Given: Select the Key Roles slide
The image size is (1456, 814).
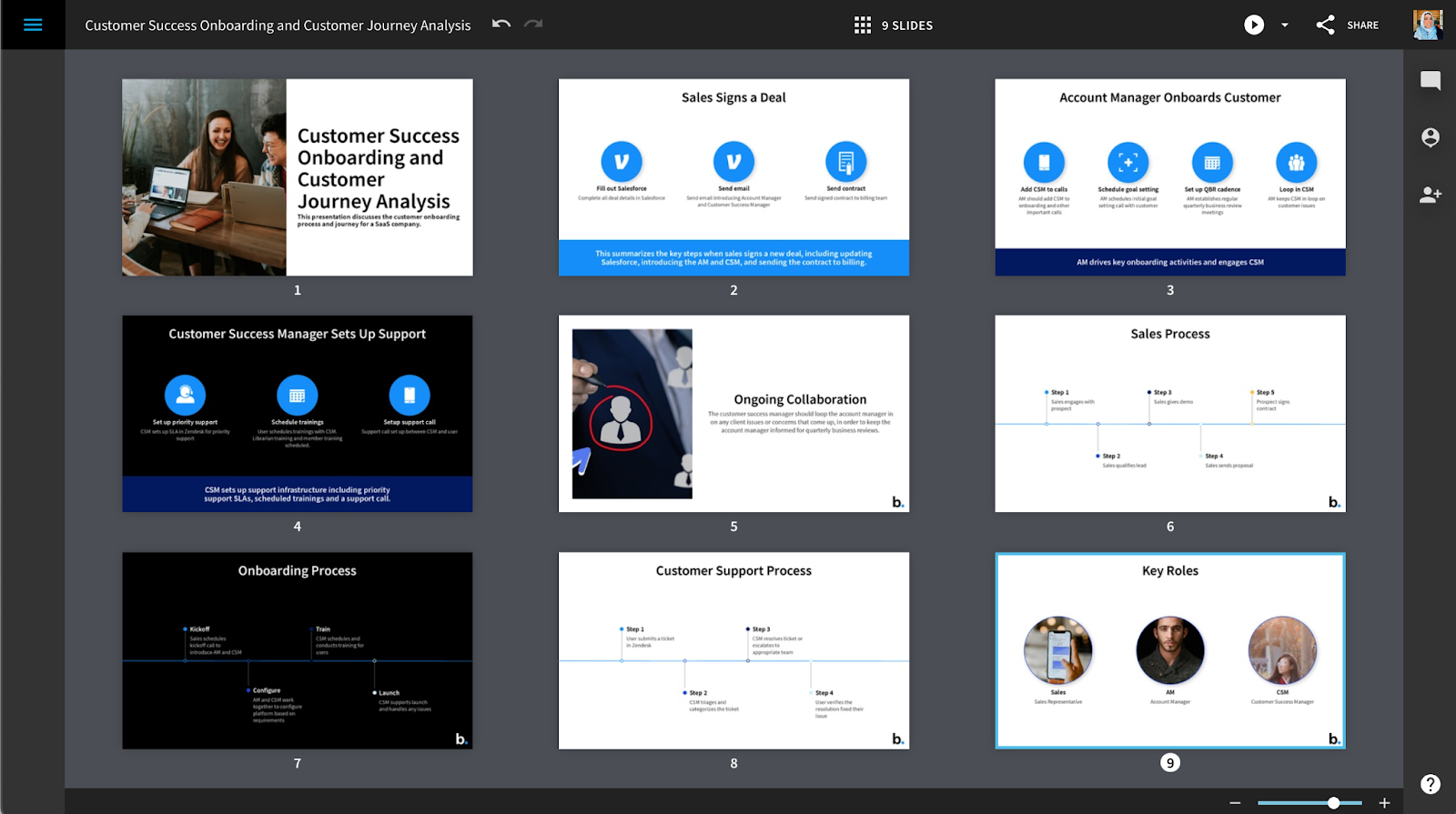Looking at the screenshot, I should 1170,651.
